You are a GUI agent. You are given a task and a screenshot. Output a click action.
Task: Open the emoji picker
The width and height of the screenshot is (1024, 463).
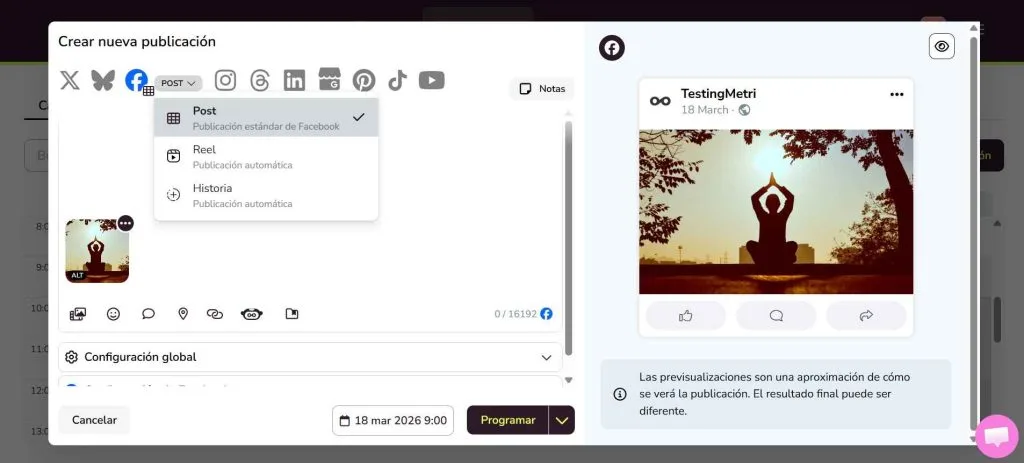click(114, 314)
